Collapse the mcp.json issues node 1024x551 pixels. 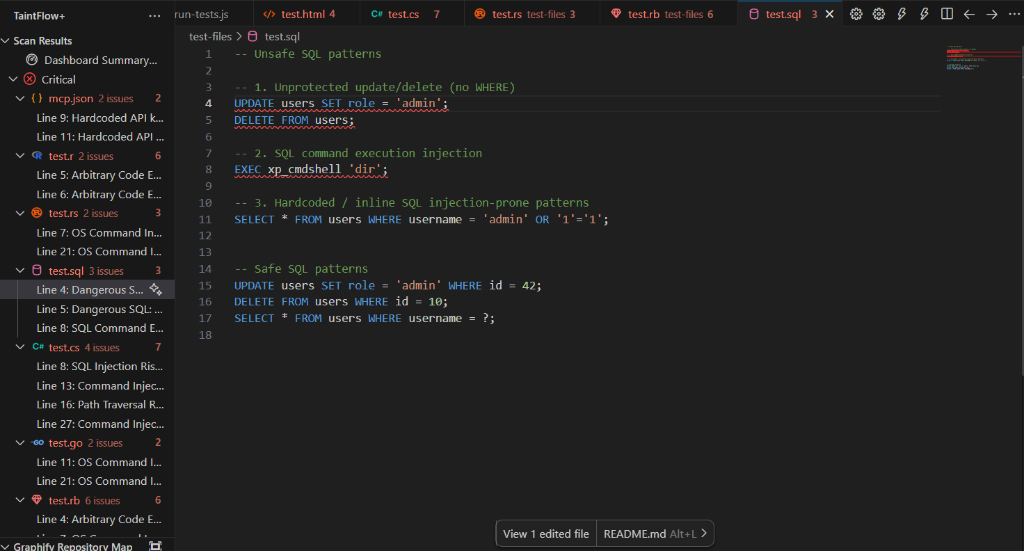click(x=20, y=98)
